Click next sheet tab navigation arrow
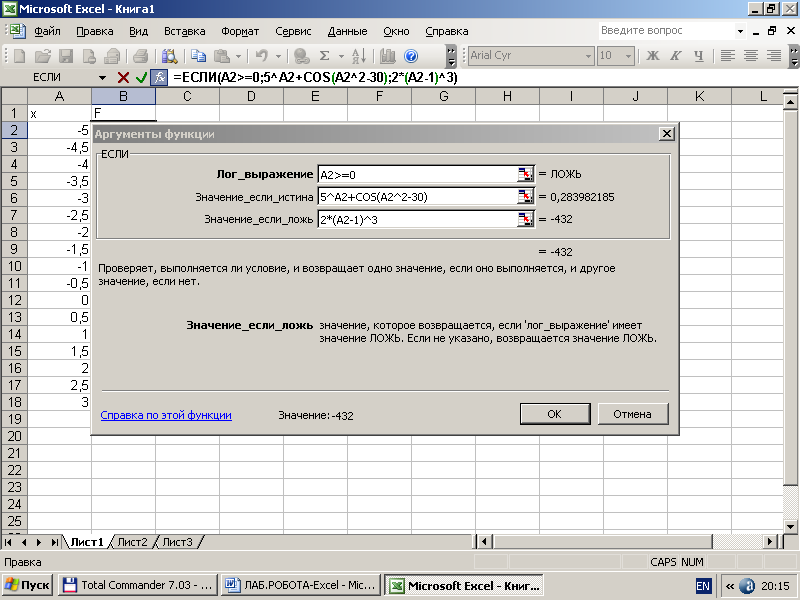 [39, 542]
